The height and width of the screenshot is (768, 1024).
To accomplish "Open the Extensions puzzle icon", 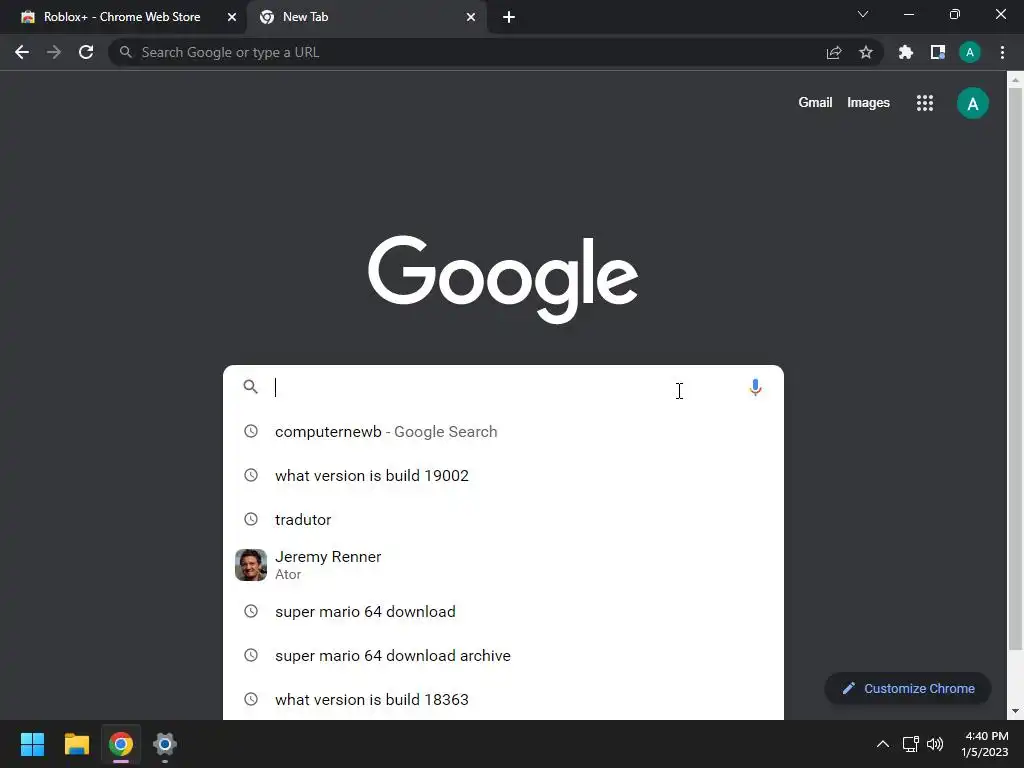I will pyautogui.click(x=906, y=52).
